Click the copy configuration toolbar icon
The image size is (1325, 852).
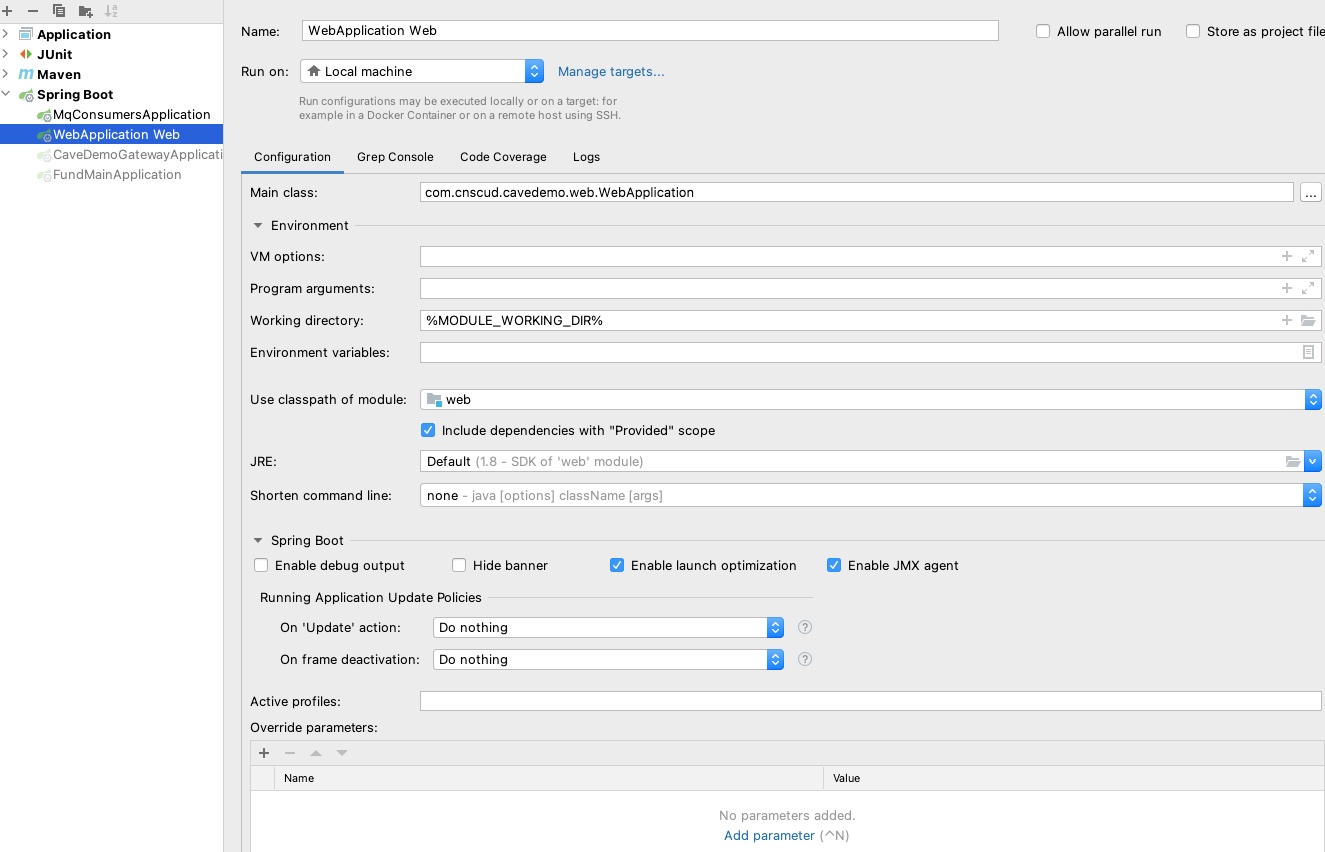coord(59,11)
